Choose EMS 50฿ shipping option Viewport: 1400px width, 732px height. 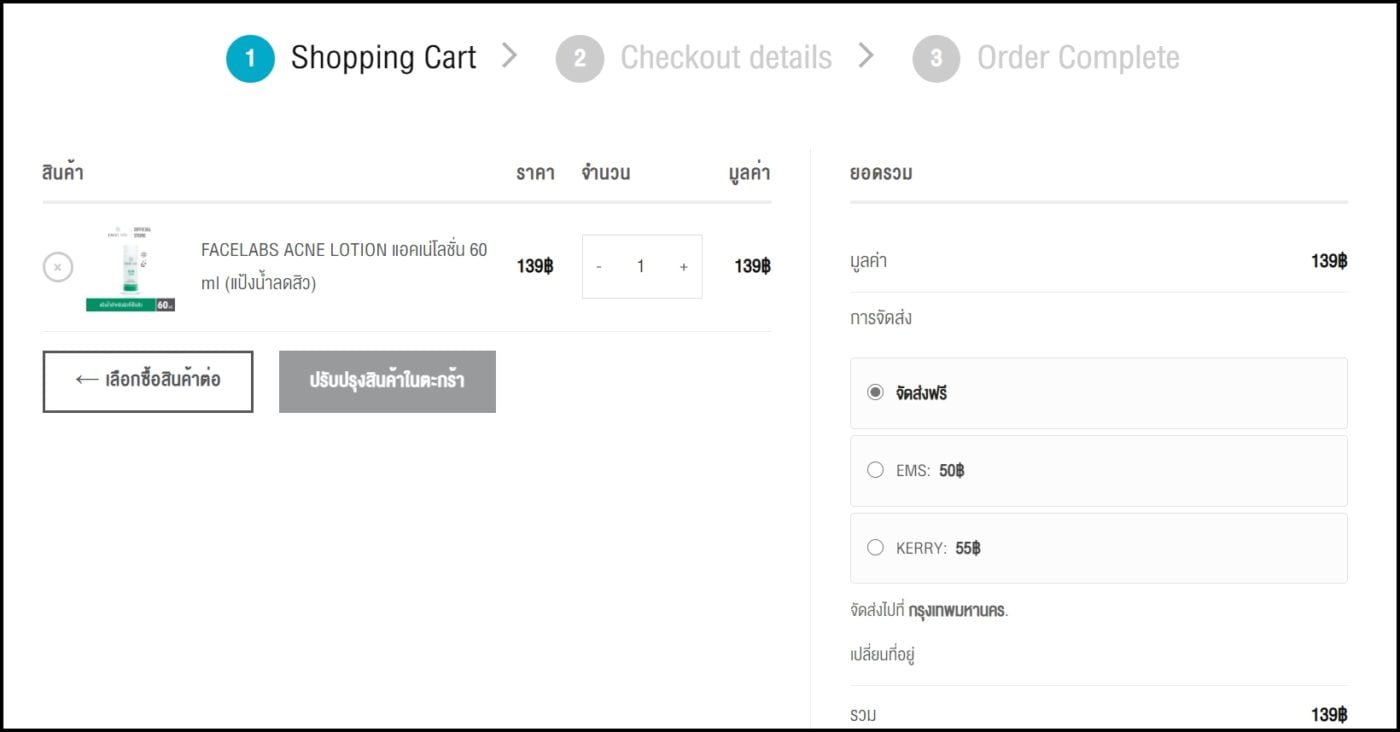coord(876,470)
